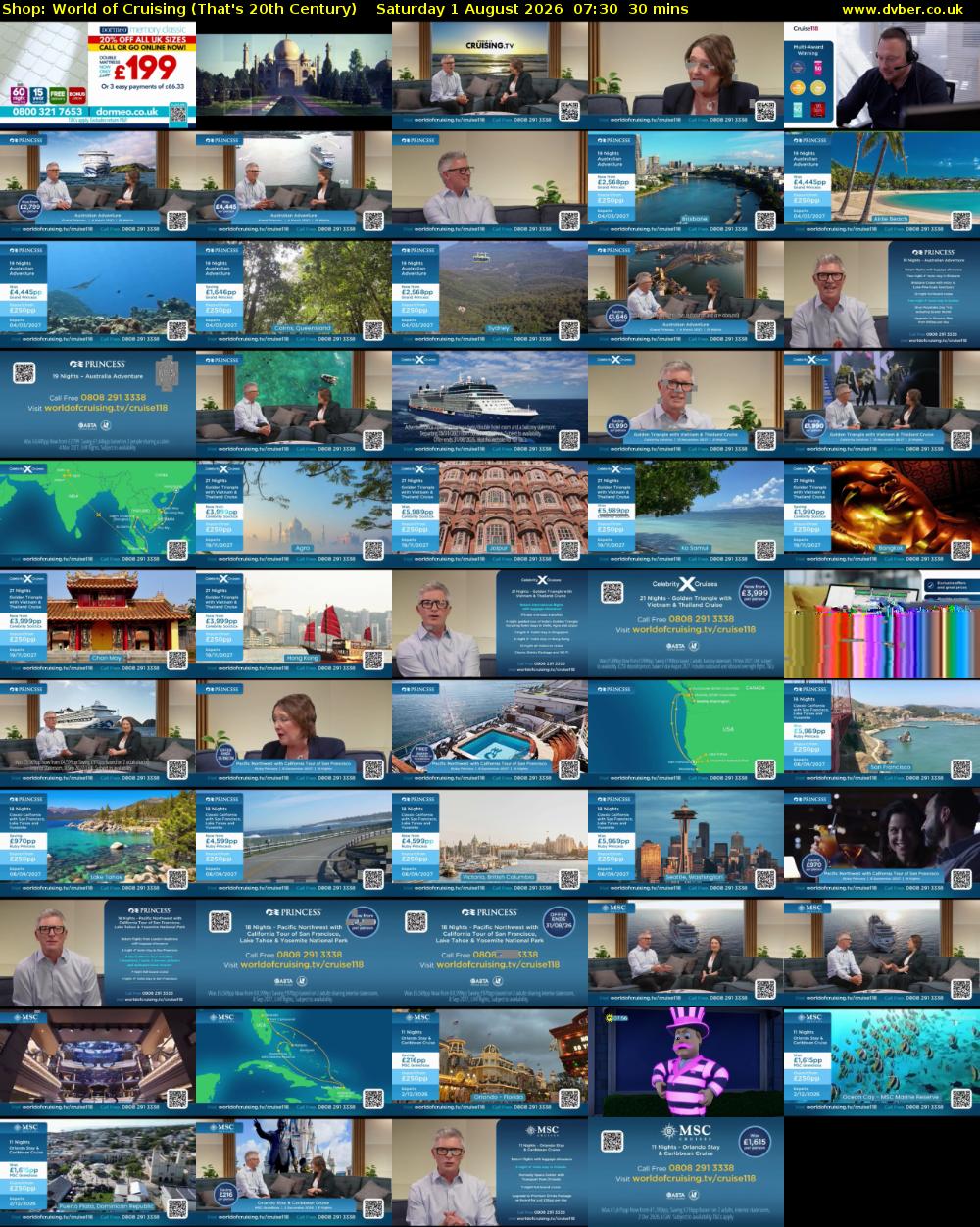The image size is (980, 1227).
Task: Select the Bangkok golden Buddha thumbnail
Action: [882, 513]
